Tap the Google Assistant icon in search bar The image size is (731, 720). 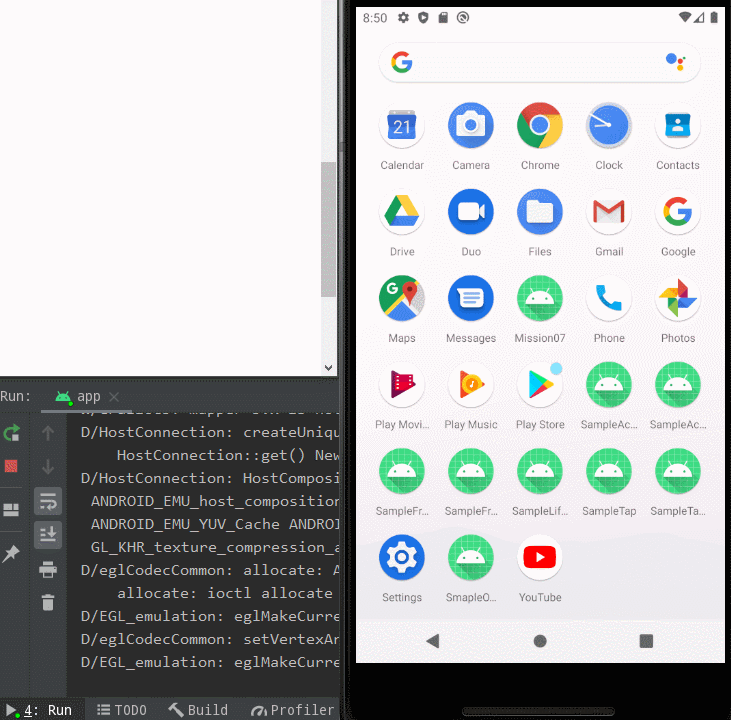[675, 62]
